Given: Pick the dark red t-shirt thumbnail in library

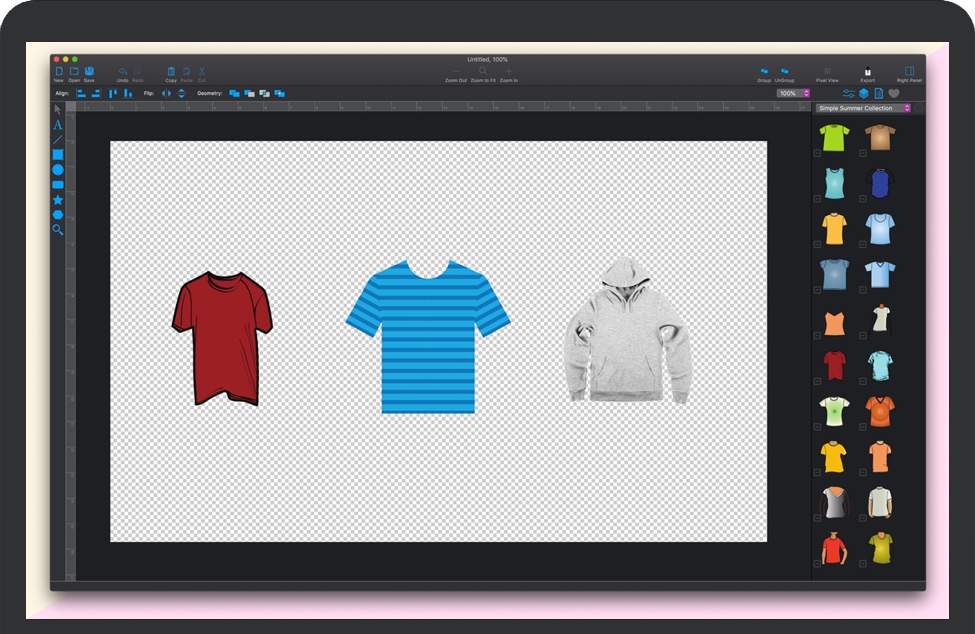Looking at the screenshot, I should coord(834,365).
